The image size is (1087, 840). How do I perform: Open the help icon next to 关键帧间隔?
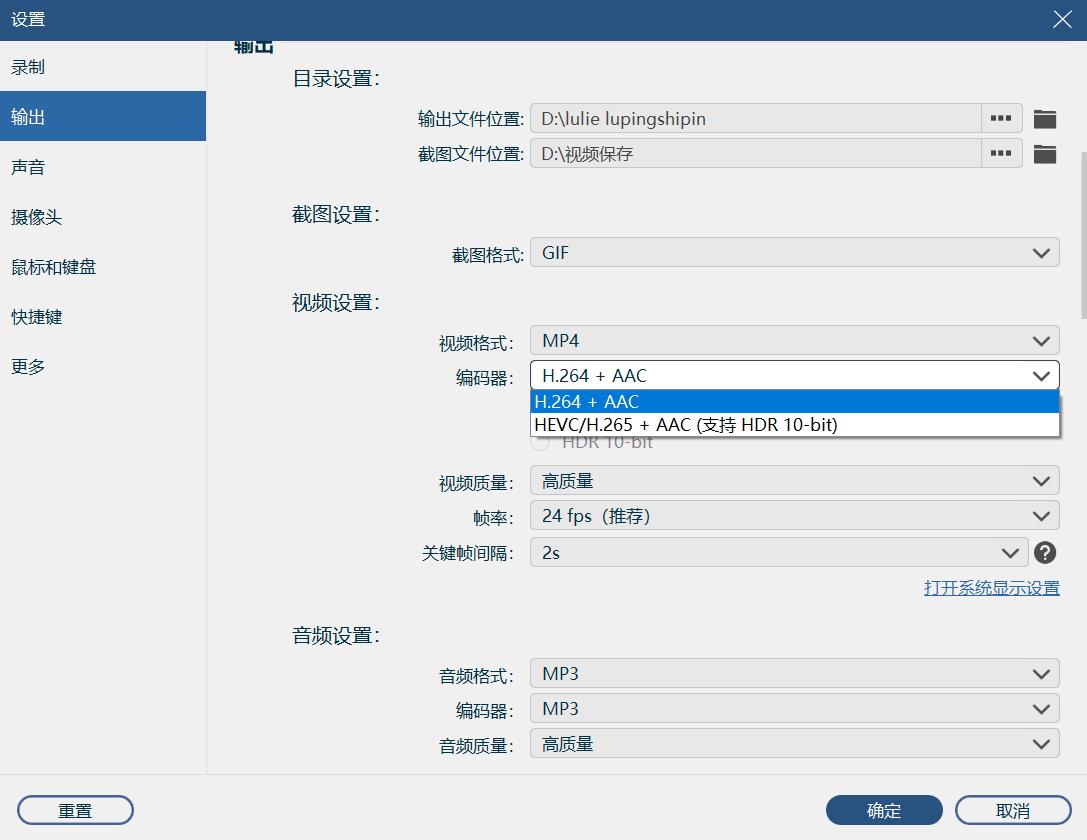1045,552
